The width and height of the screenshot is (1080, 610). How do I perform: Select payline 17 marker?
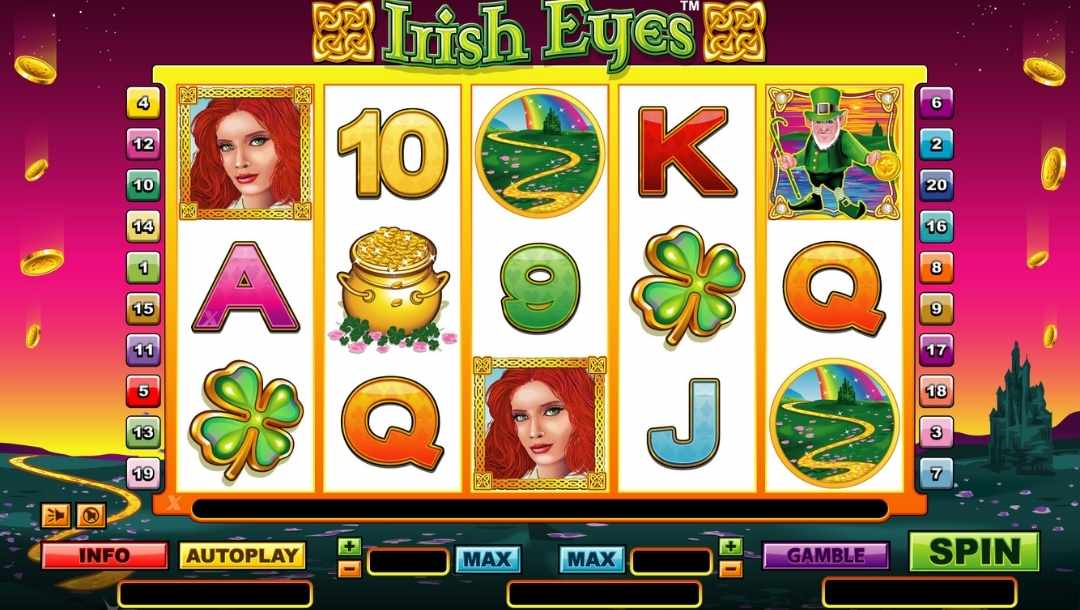(x=936, y=350)
